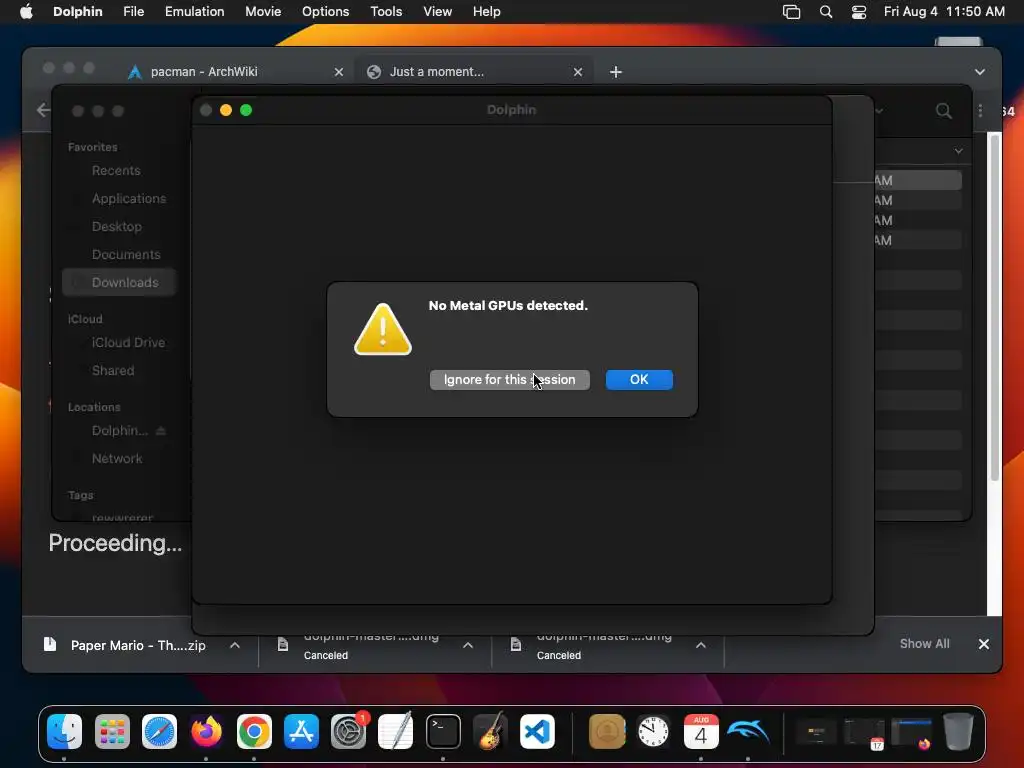Image resolution: width=1024 pixels, height=768 pixels.
Task: Open Safari from the Dock
Action: [159, 731]
